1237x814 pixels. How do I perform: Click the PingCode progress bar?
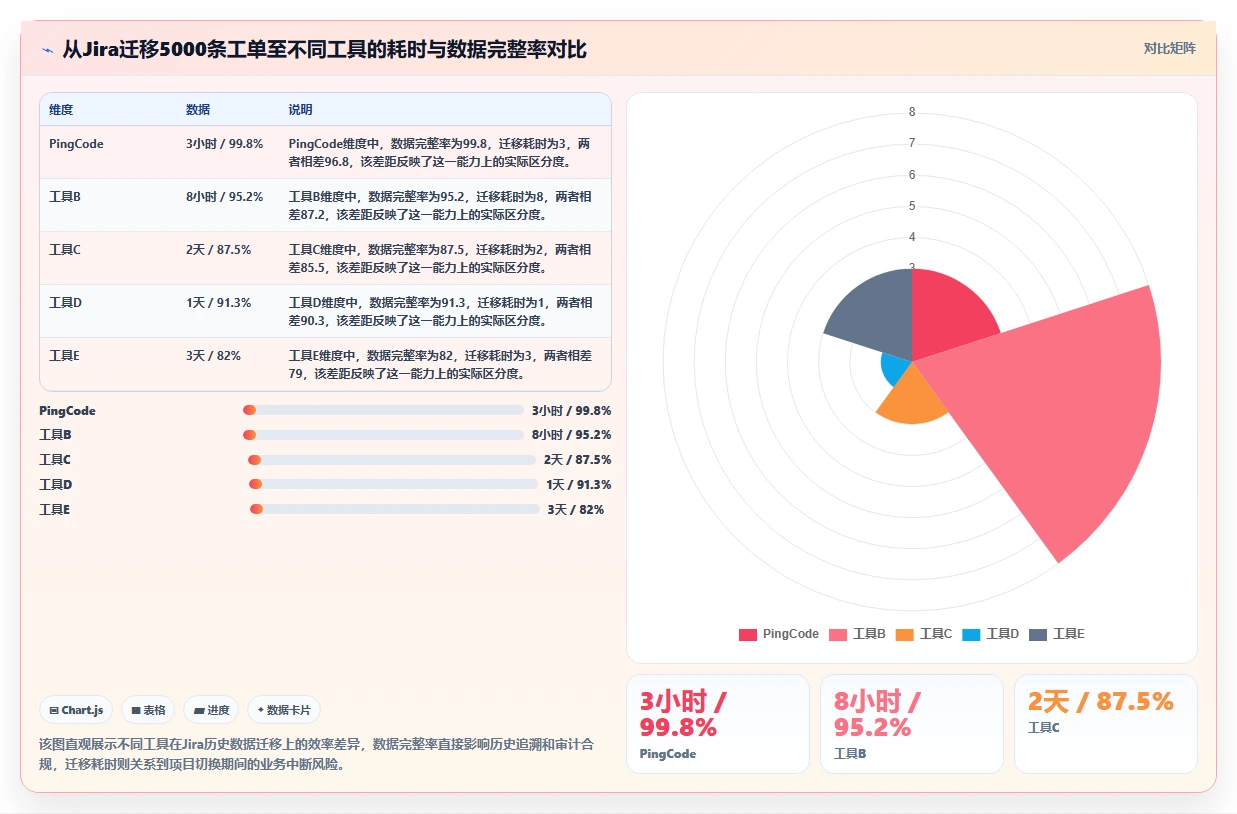383,410
